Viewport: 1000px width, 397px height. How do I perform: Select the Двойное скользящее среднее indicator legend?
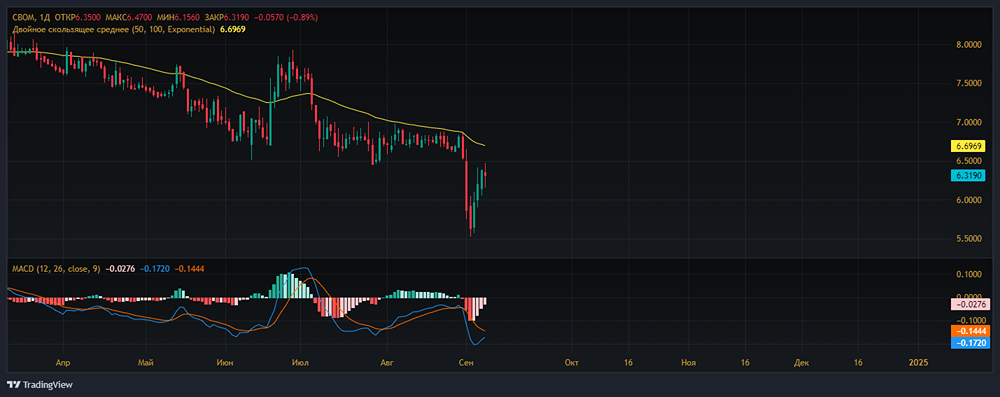114,29
